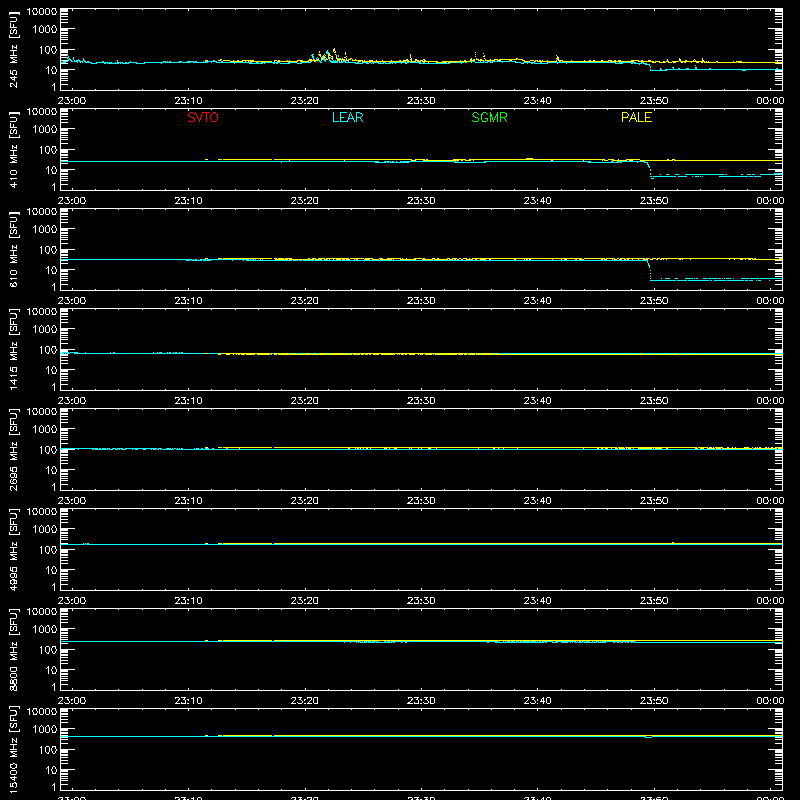The image size is (800, 800).
Task: Click 00:00 time label below 245 MHz panel
Action: pos(770,101)
